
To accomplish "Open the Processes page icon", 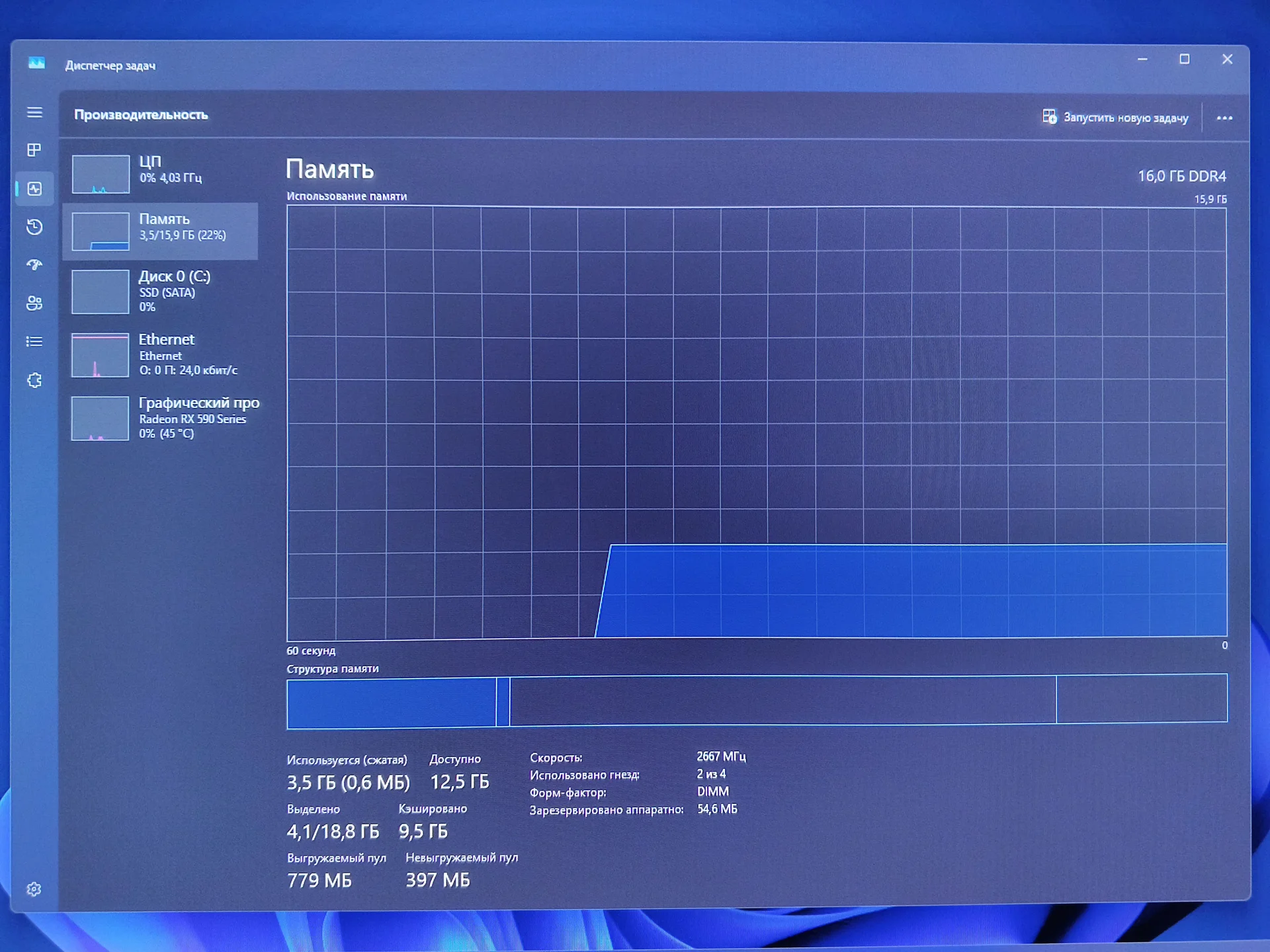I will point(34,150).
